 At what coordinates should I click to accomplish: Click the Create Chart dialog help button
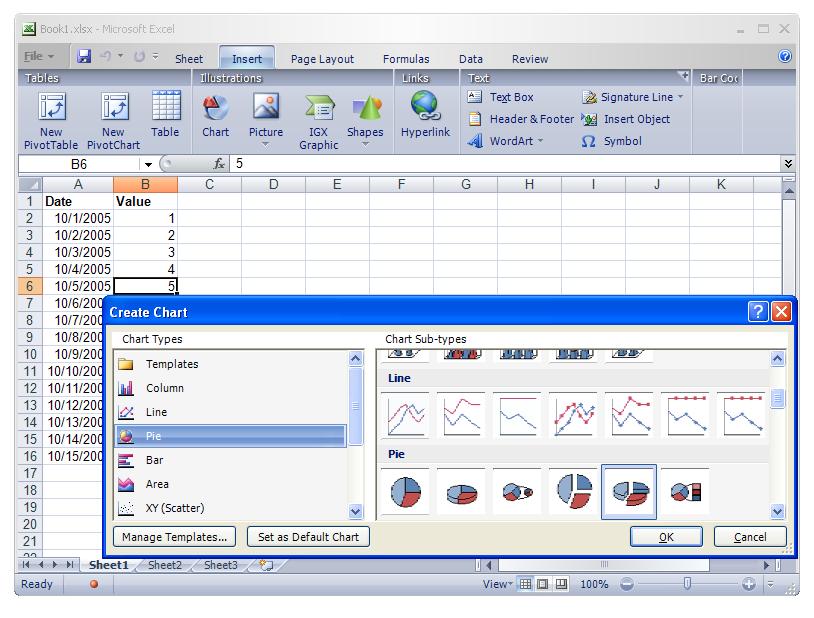[758, 312]
